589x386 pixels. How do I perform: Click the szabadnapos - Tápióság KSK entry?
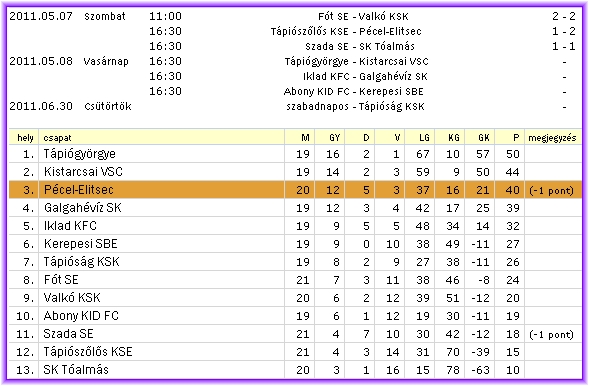(355, 107)
